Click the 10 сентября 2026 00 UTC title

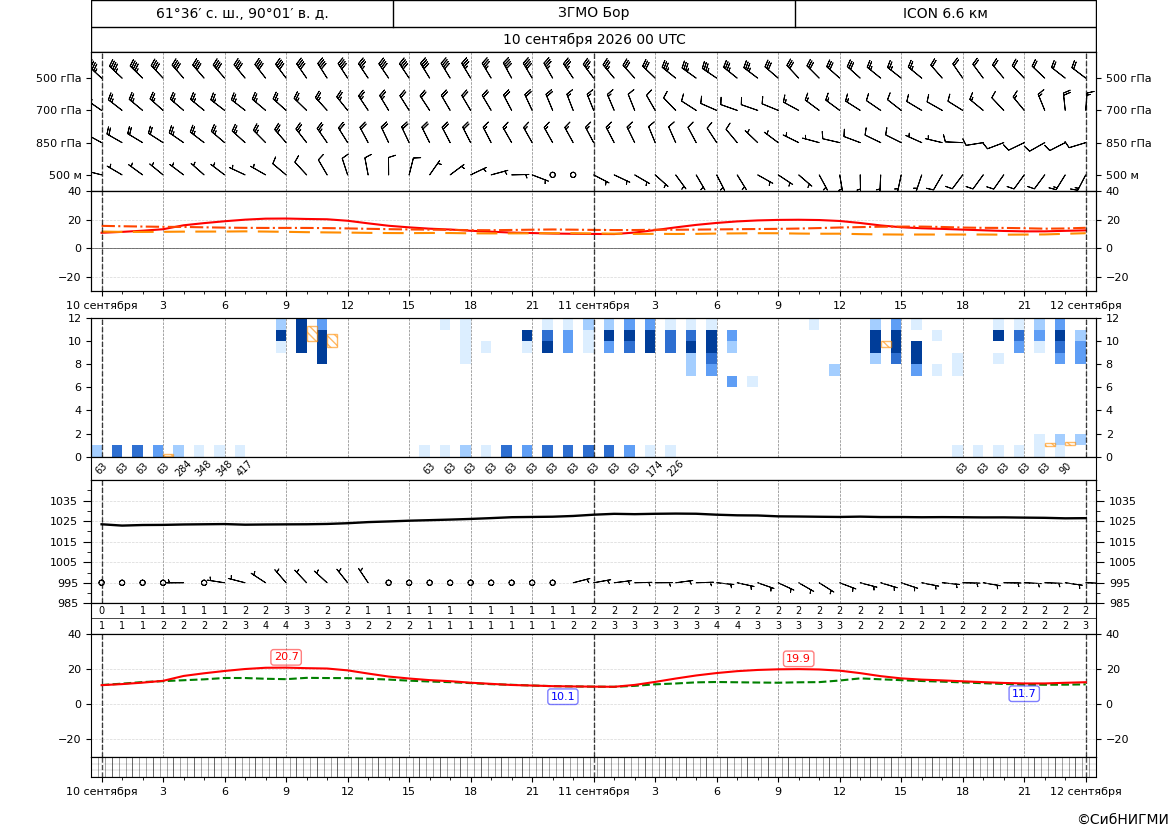(x=594, y=40)
